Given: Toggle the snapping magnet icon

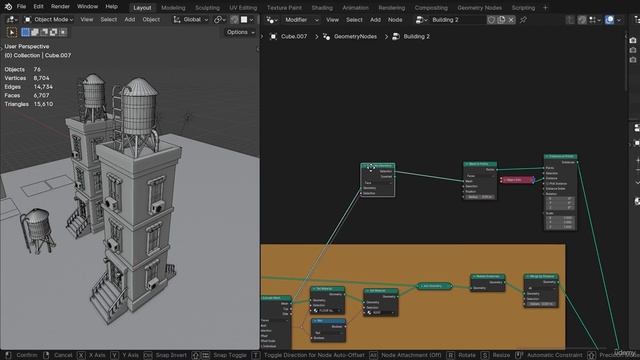Looking at the screenshot, I should [x=234, y=20].
